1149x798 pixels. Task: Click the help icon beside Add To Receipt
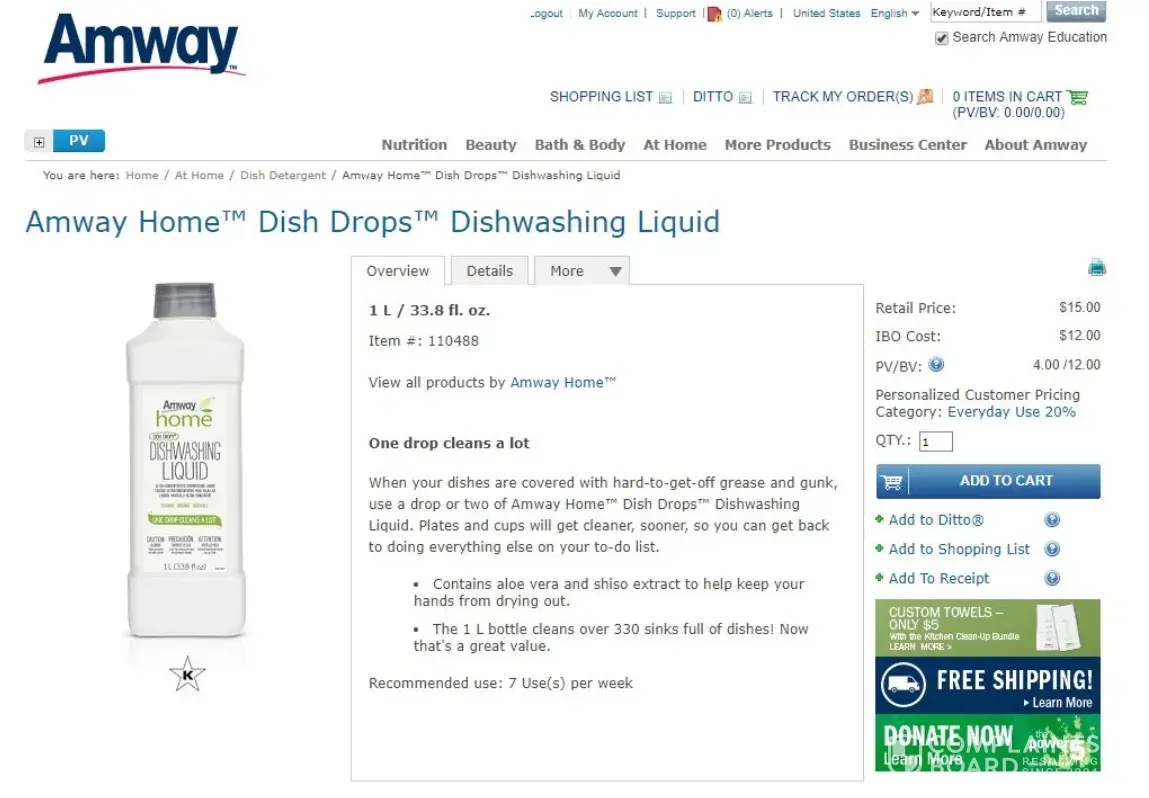pyautogui.click(x=1052, y=578)
